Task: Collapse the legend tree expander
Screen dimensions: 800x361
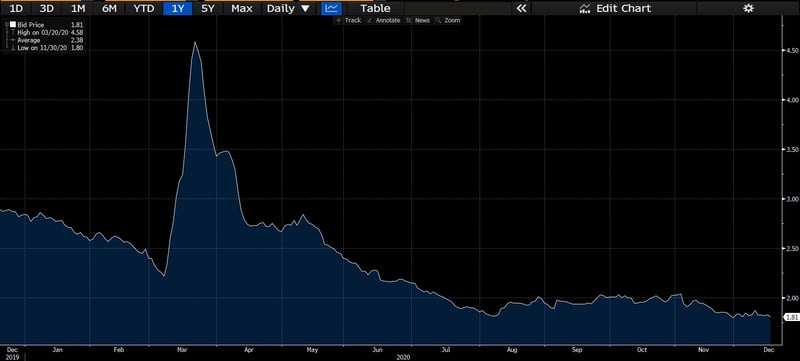Action: (x=6, y=24)
